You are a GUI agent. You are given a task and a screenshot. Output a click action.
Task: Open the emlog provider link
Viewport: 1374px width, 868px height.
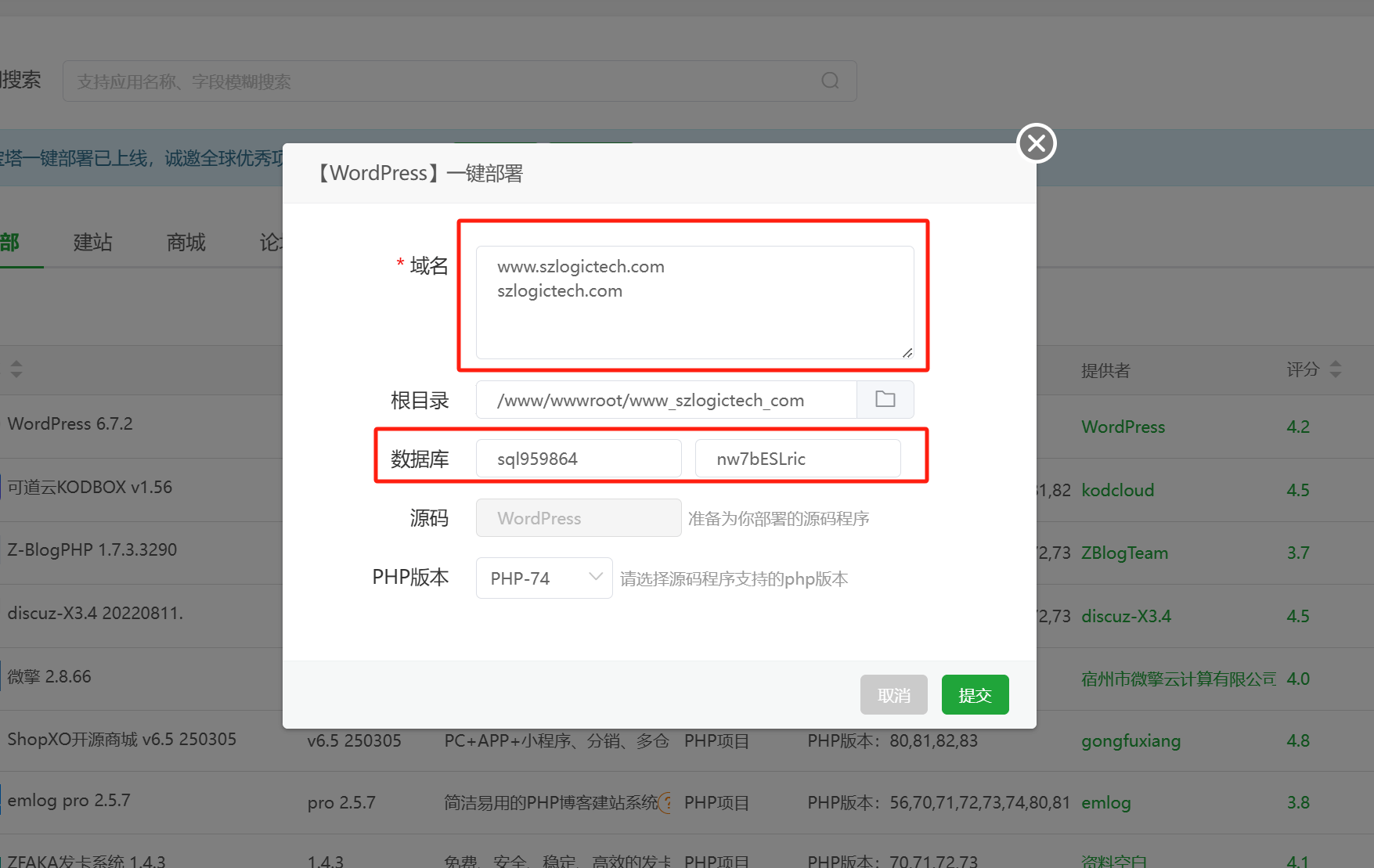[1105, 802]
